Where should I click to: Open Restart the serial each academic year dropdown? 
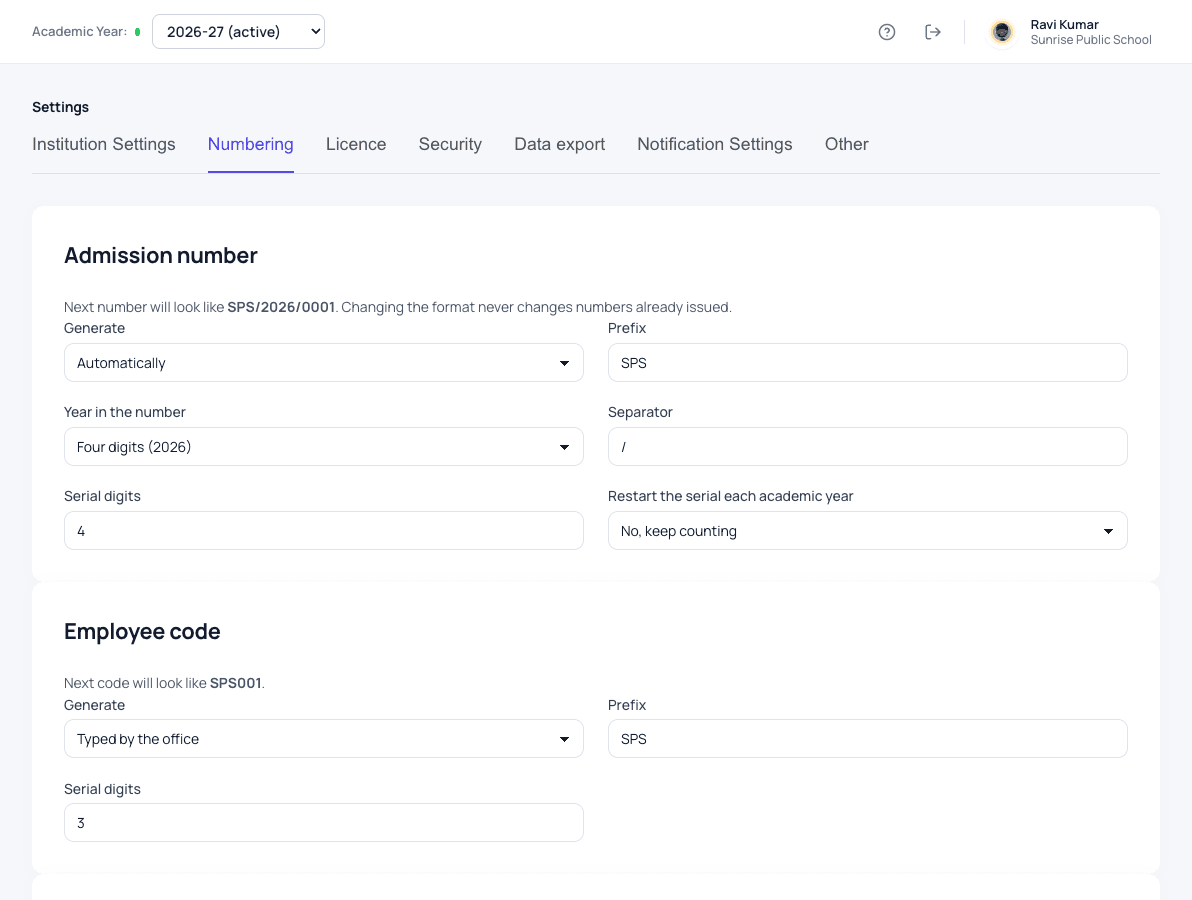pyautogui.click(x=867, y=531)
